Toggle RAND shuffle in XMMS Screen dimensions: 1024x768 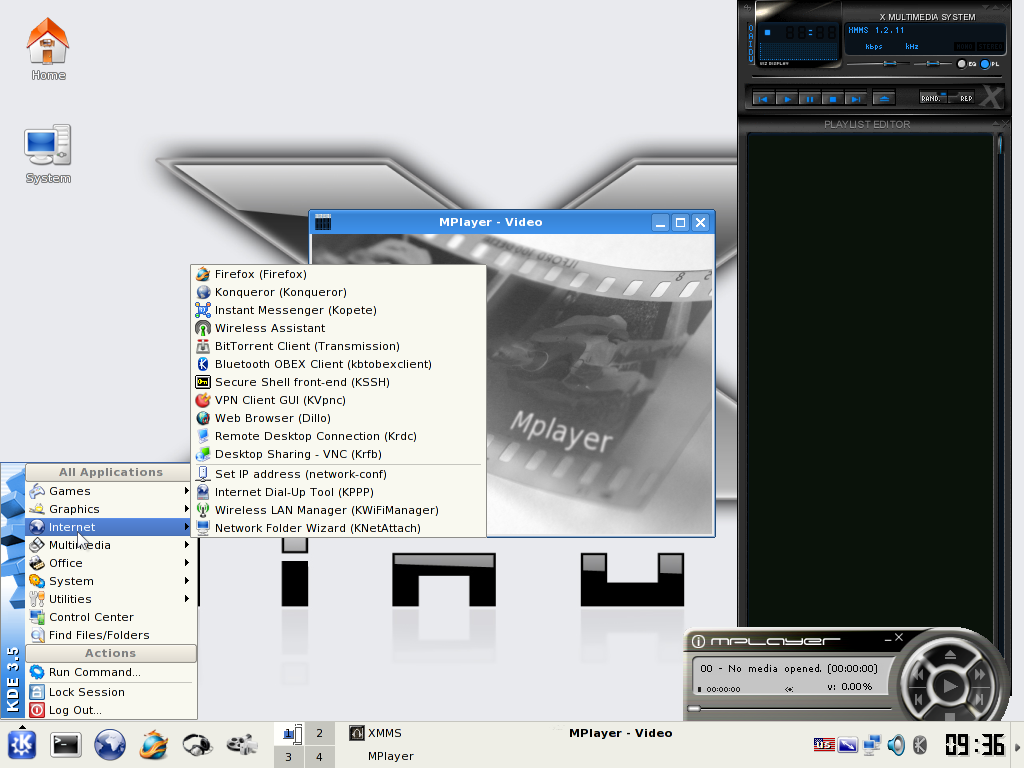pyautogui.click(x=934, y=98)
